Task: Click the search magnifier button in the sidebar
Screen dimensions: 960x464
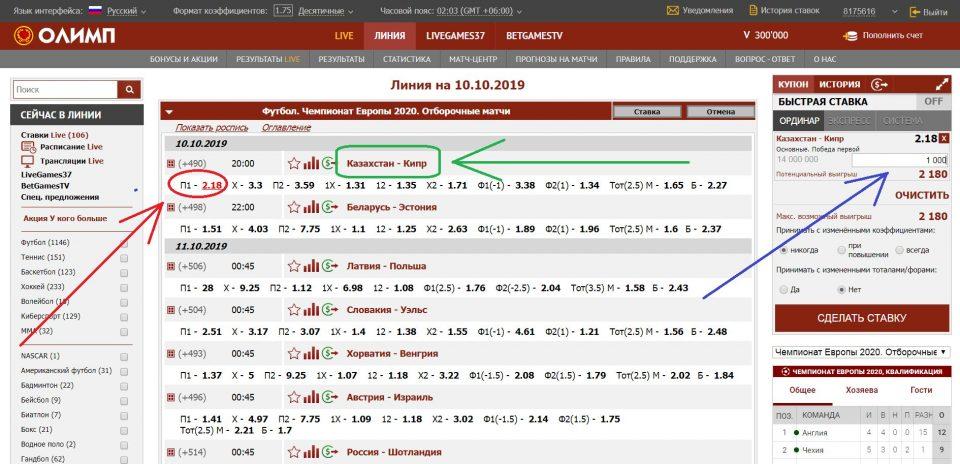Action: (x=129, y=90)
